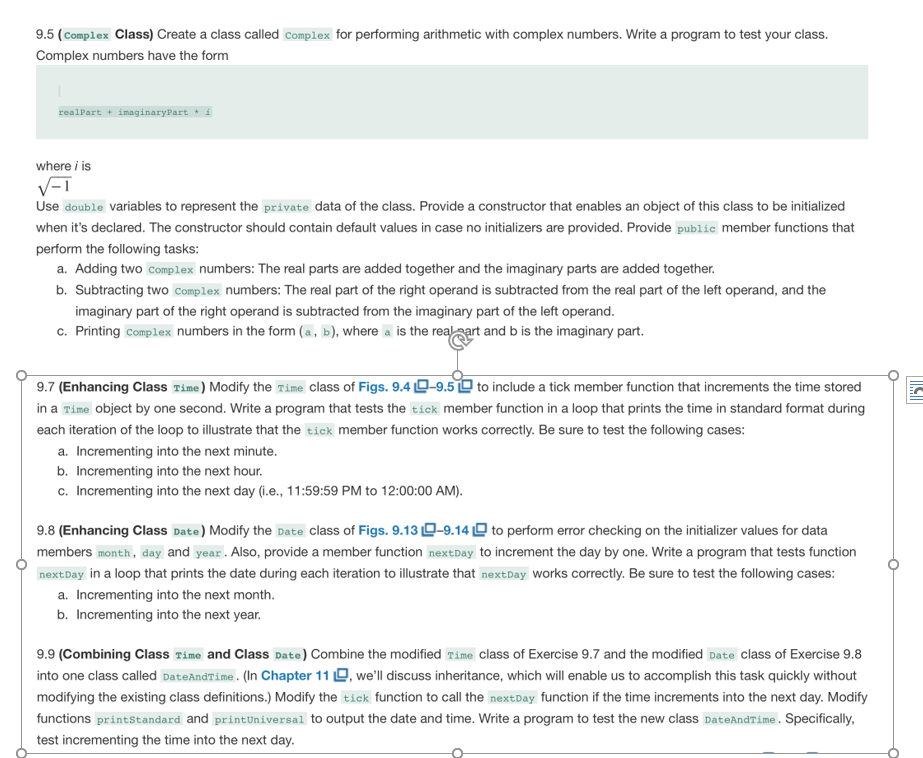Screen dimensions: 923x758
Task: Click the '9.5 (Complex Class)' exercise heading
Action: click(x=94, y=35)
